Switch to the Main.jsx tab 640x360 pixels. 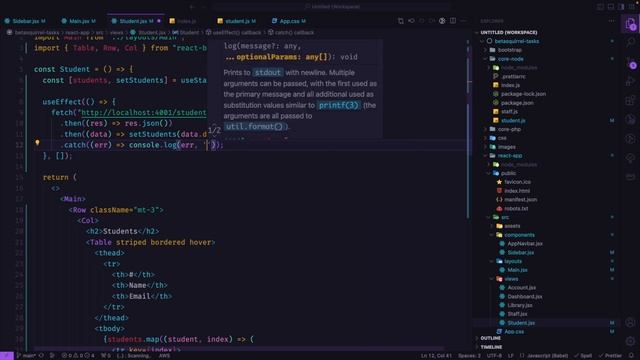[79, 21]
